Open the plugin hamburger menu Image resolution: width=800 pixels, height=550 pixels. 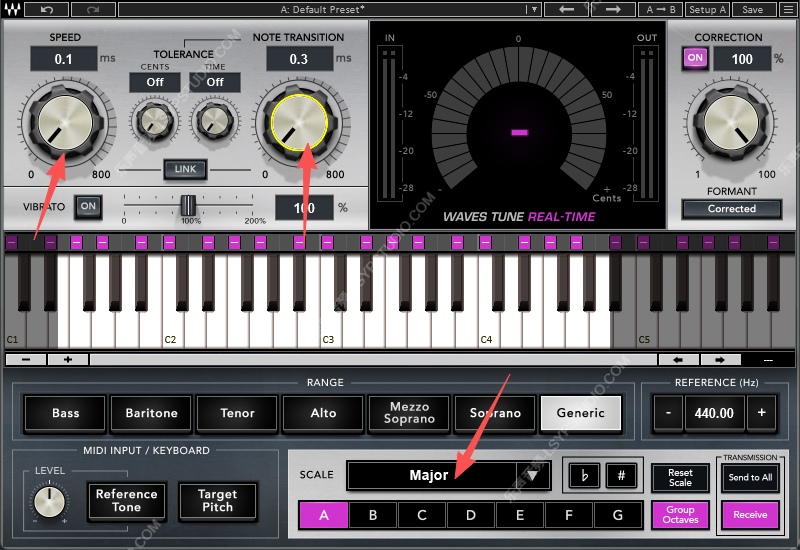coord(788,9)
